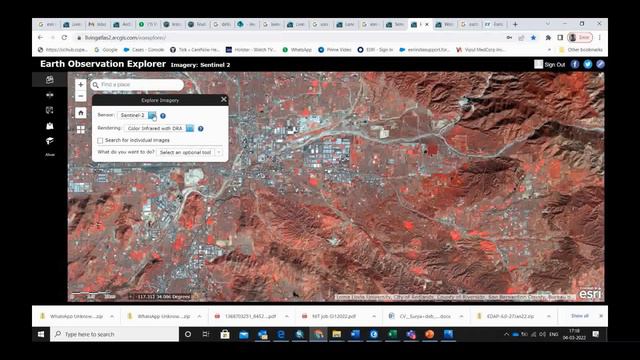The image size is (640, 360).
Task: Click the help icon beside Rendering
Action: coord(200,129)
